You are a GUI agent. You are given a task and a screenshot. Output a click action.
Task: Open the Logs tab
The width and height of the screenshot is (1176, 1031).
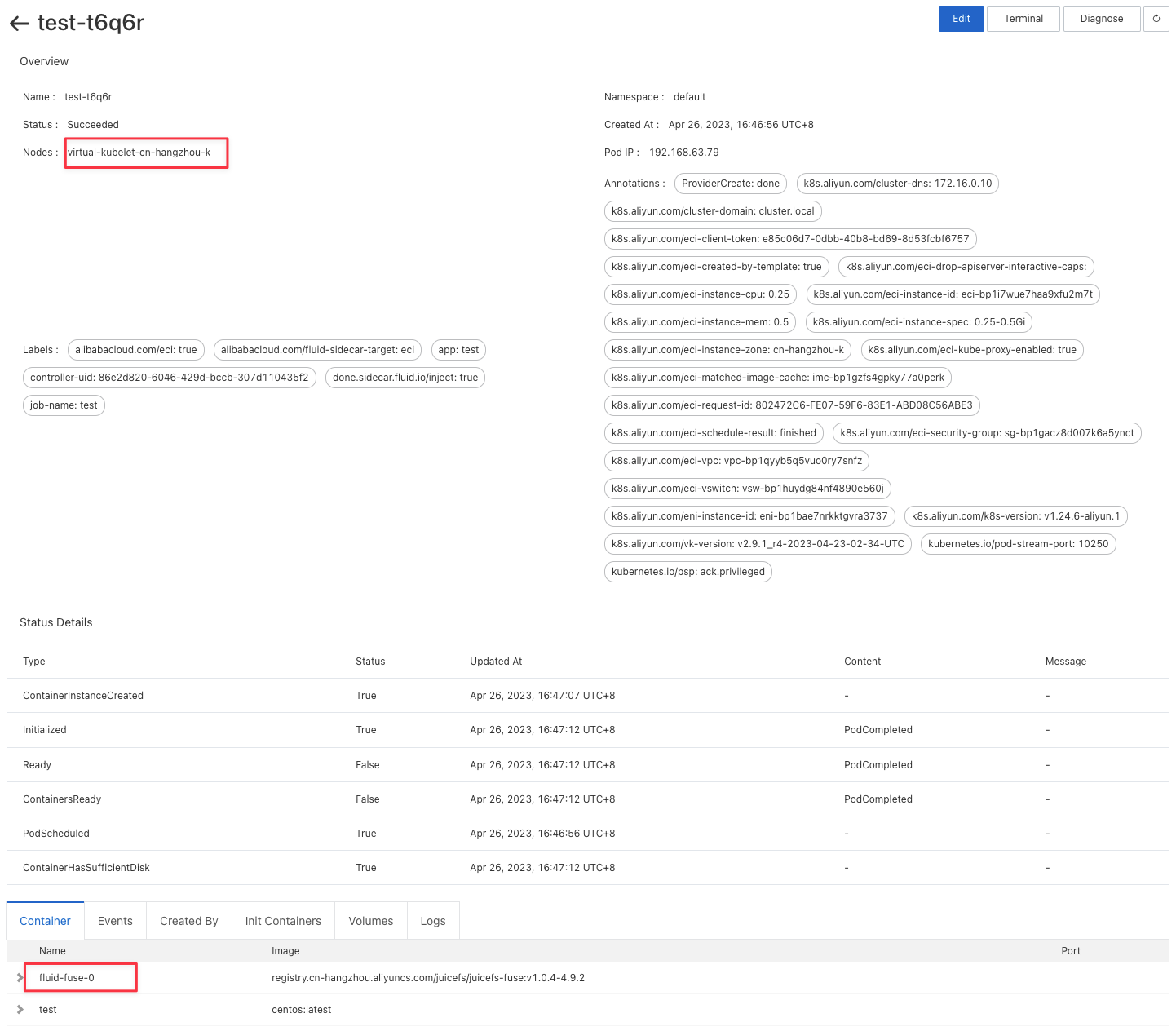pyautogui.click(x=432, y=921)
